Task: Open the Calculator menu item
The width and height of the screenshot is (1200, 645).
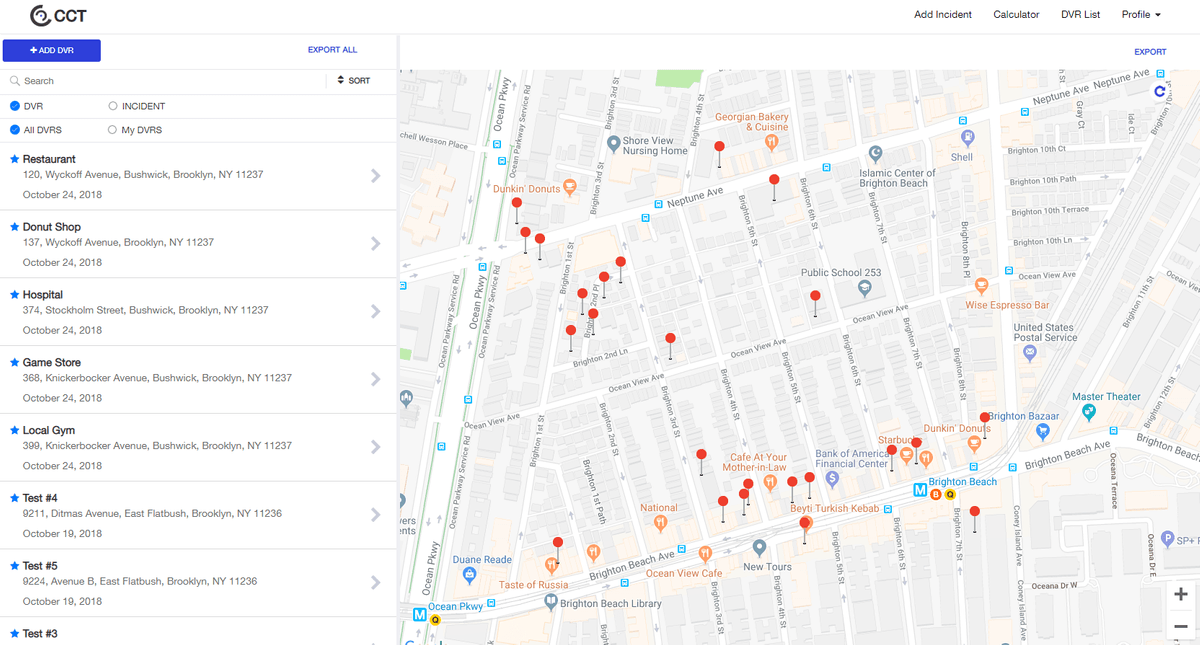Action: (1016, 15)
